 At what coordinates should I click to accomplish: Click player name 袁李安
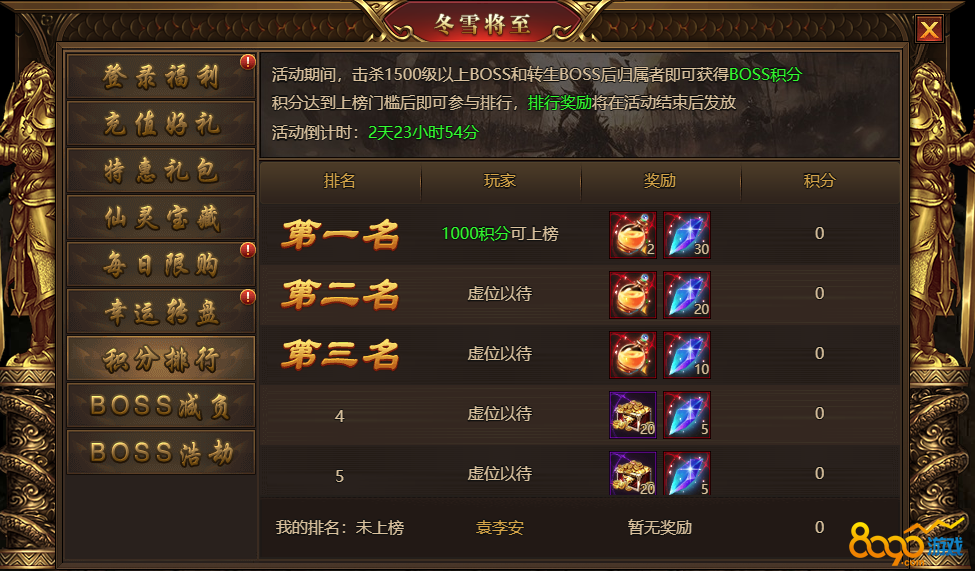499,528
